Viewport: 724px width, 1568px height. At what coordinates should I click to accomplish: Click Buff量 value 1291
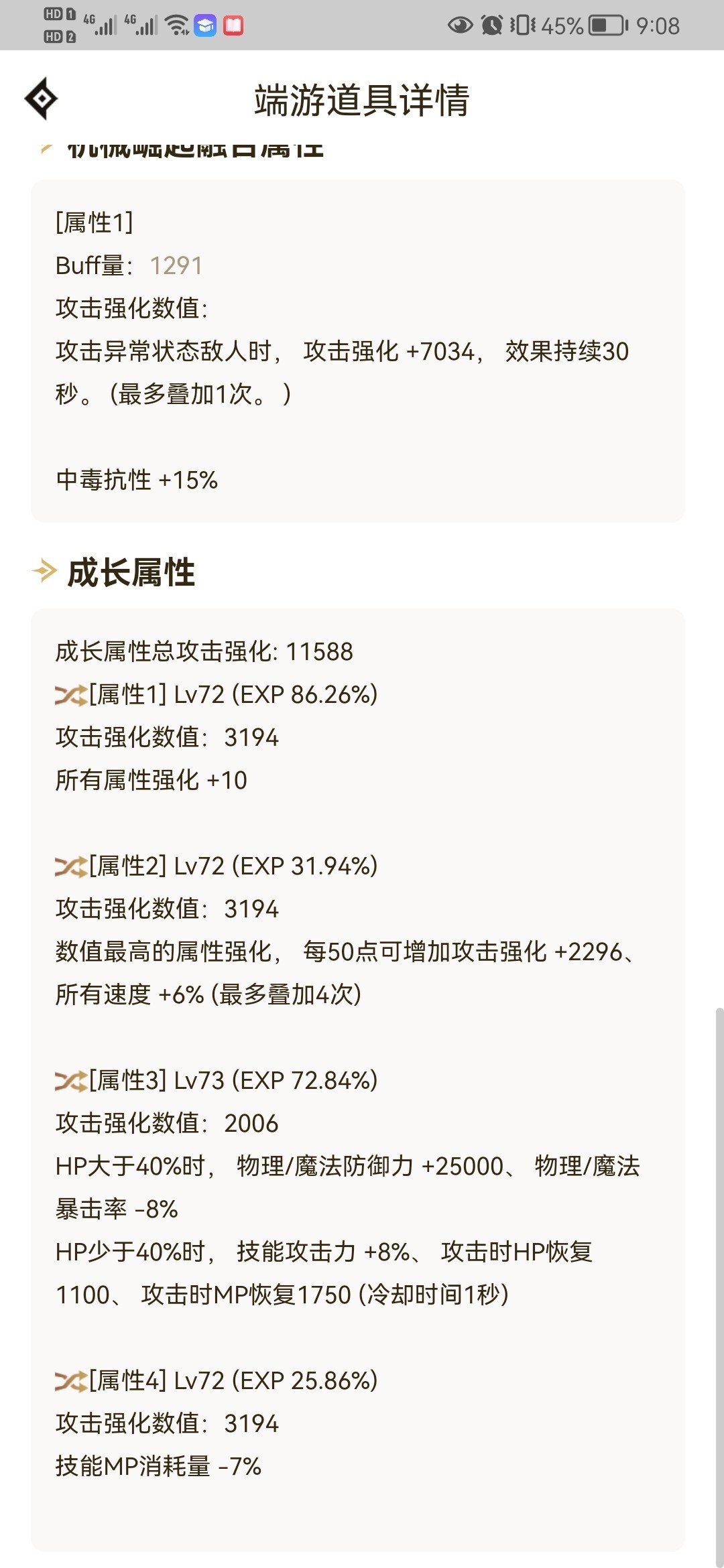pos(176,265)
